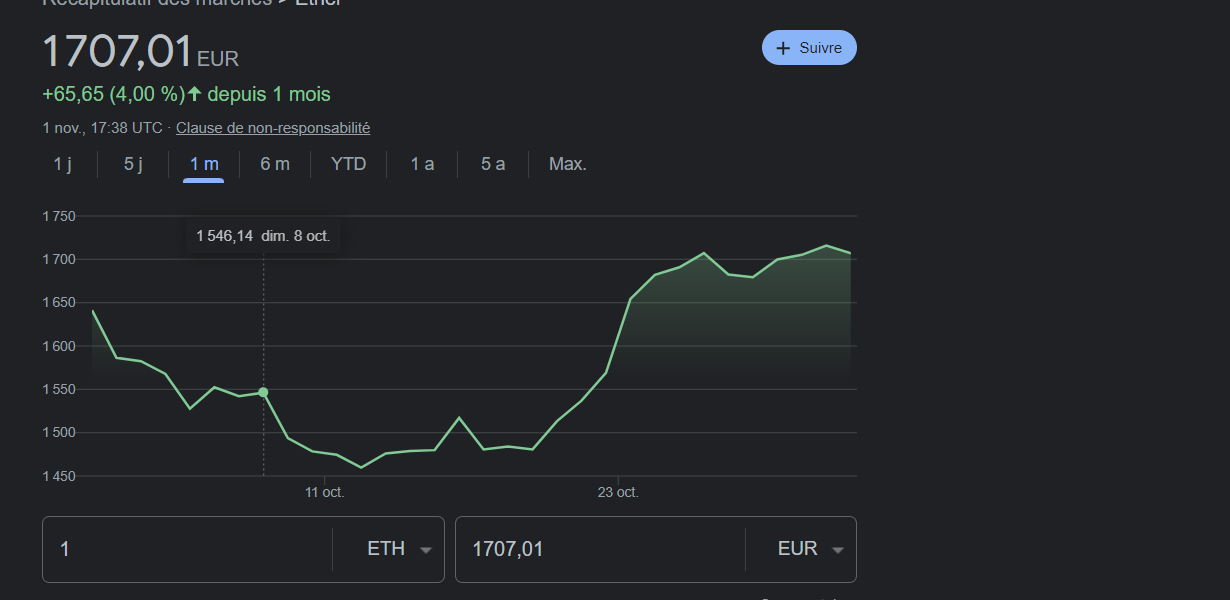The image size is (1230, 600).
Task: Select the Max. range tab
Action: [567, 164]
